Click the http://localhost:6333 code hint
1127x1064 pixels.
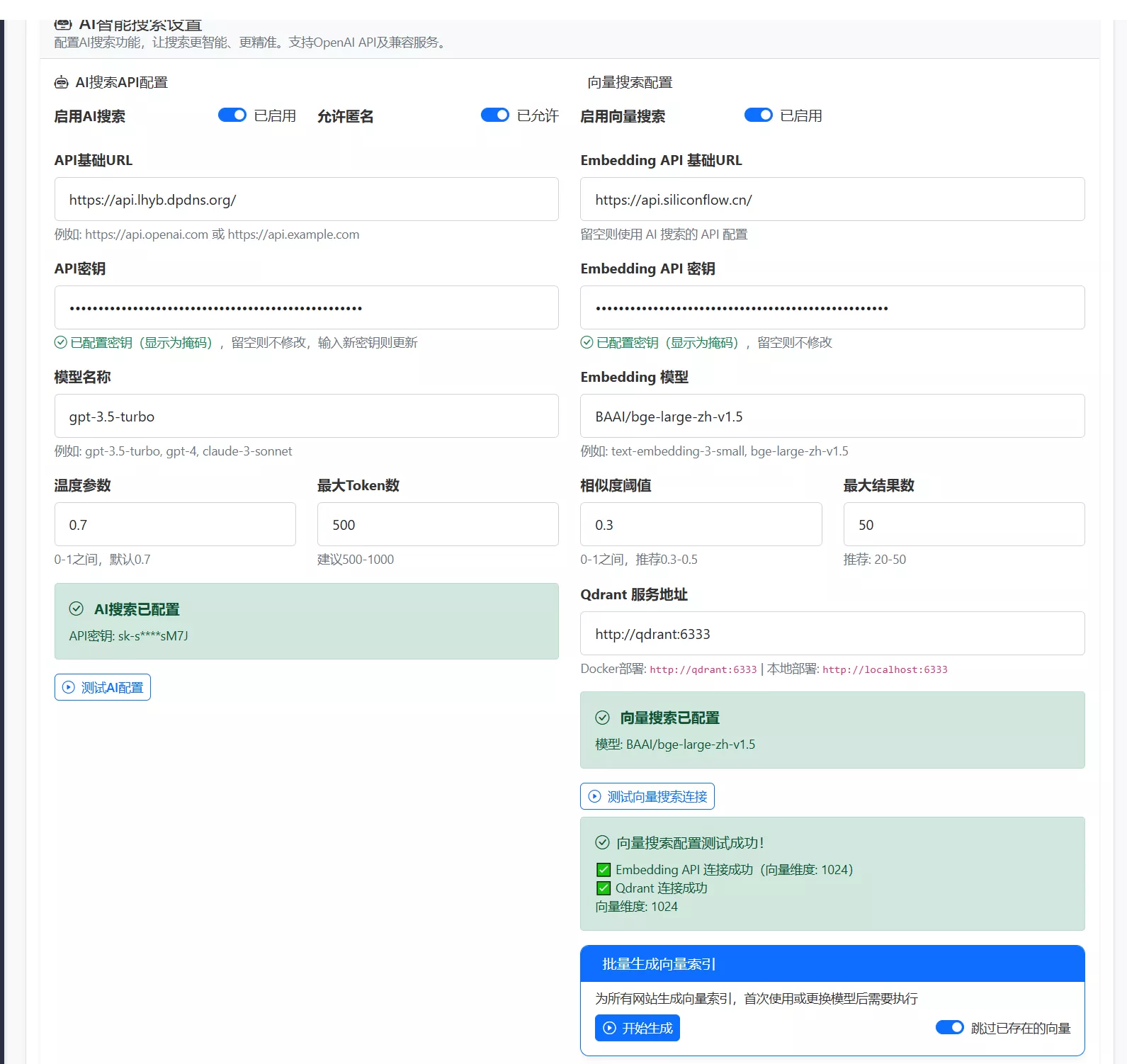tap(885, 669)
